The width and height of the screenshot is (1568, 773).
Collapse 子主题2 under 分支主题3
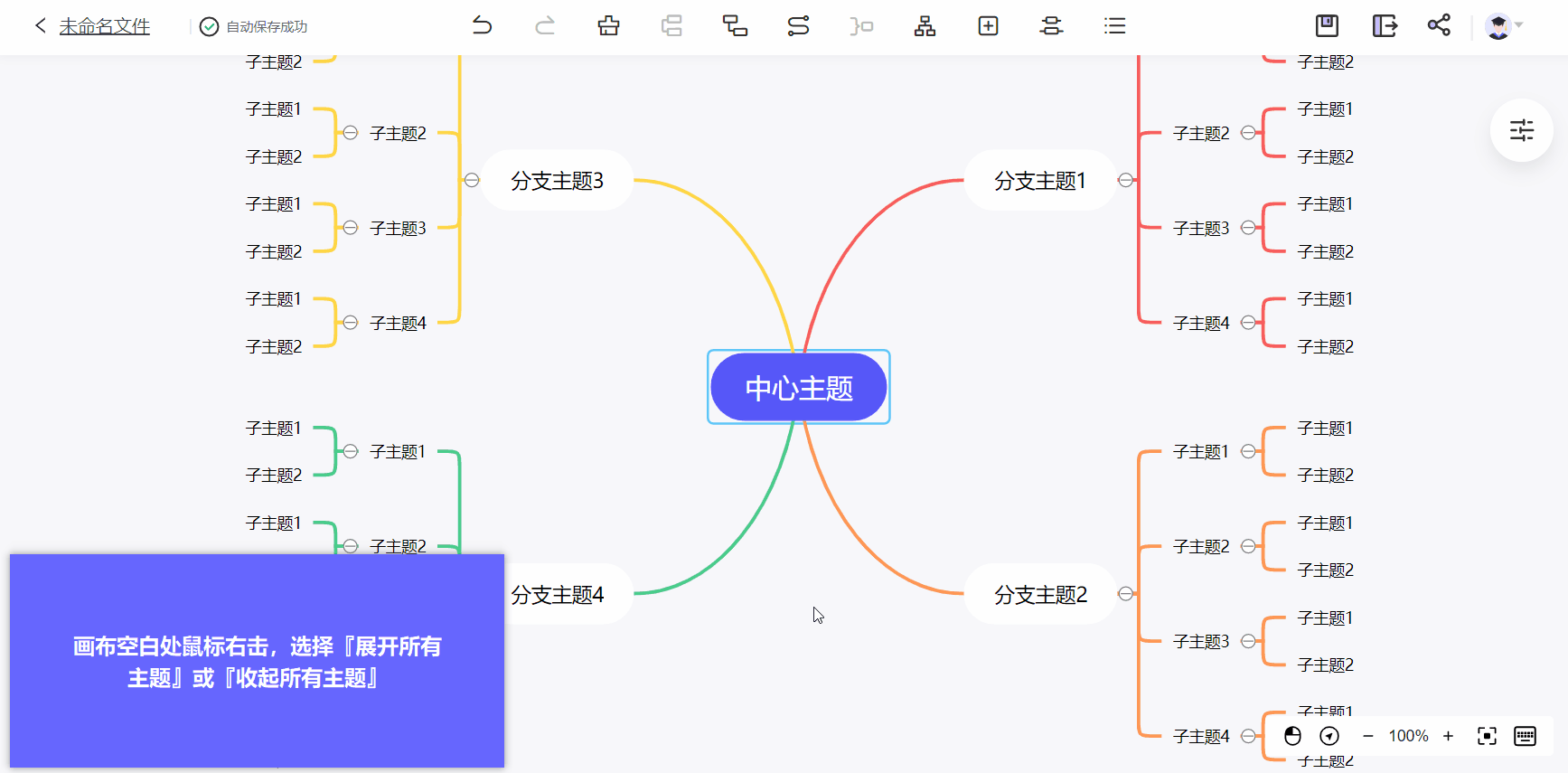click(x=351, y=133)
